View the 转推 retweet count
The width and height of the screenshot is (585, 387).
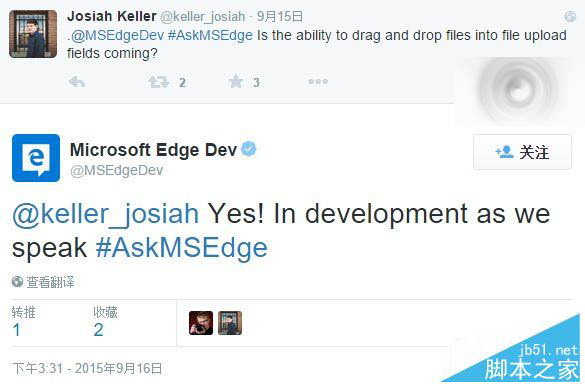pos(23,322)
